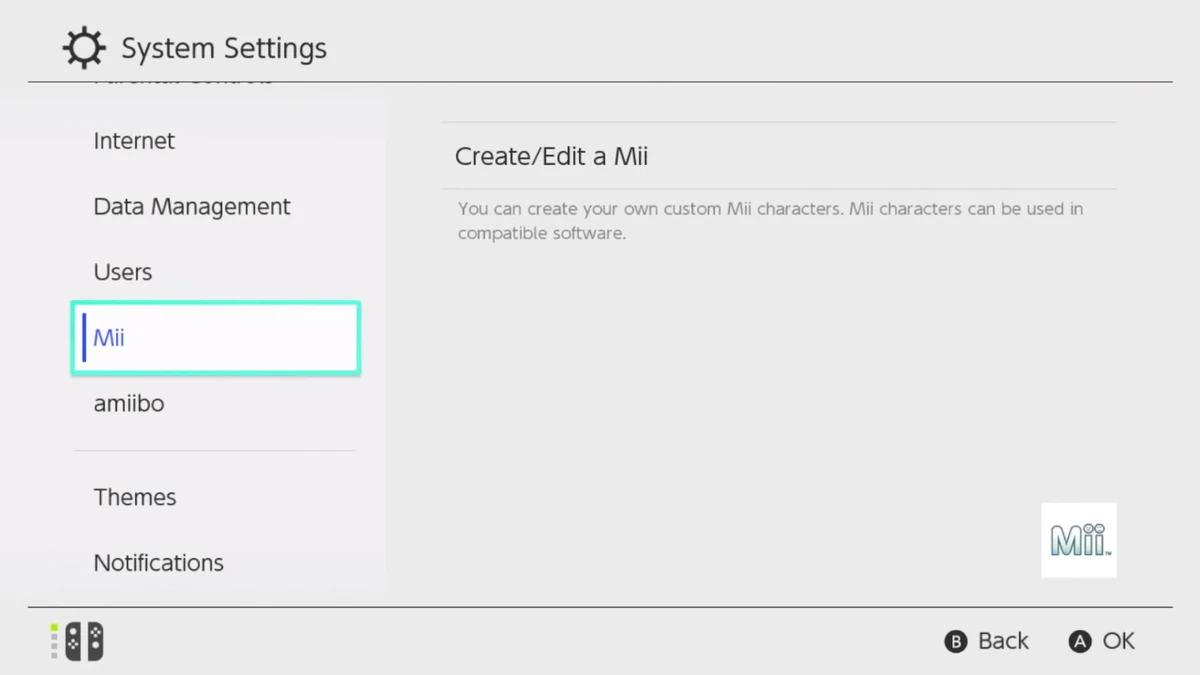Open the amiibo settings section
Image resolution: width=1200 pixels, height=675 pixels.
[x=129, y=403]
